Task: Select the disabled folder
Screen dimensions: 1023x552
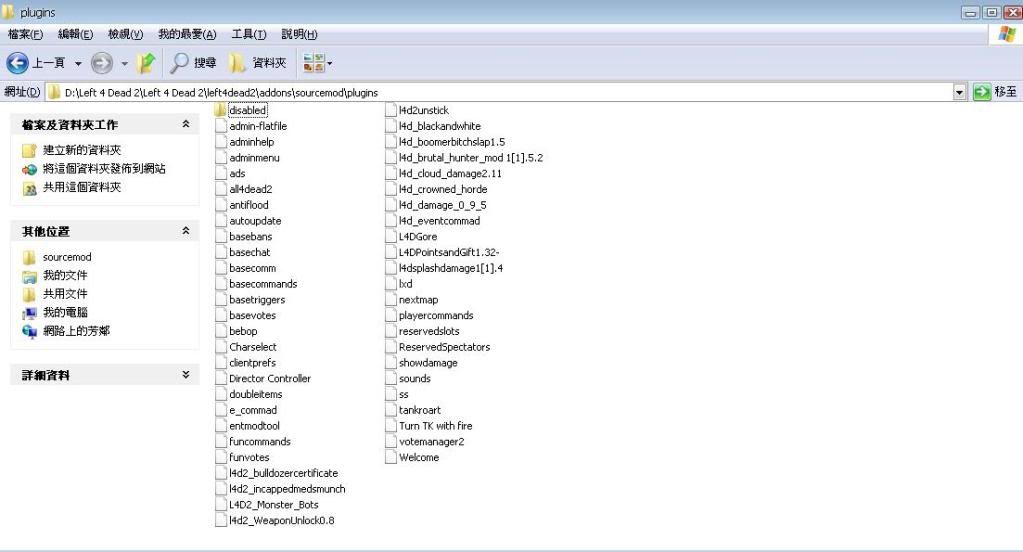Action: coord(247,110)
